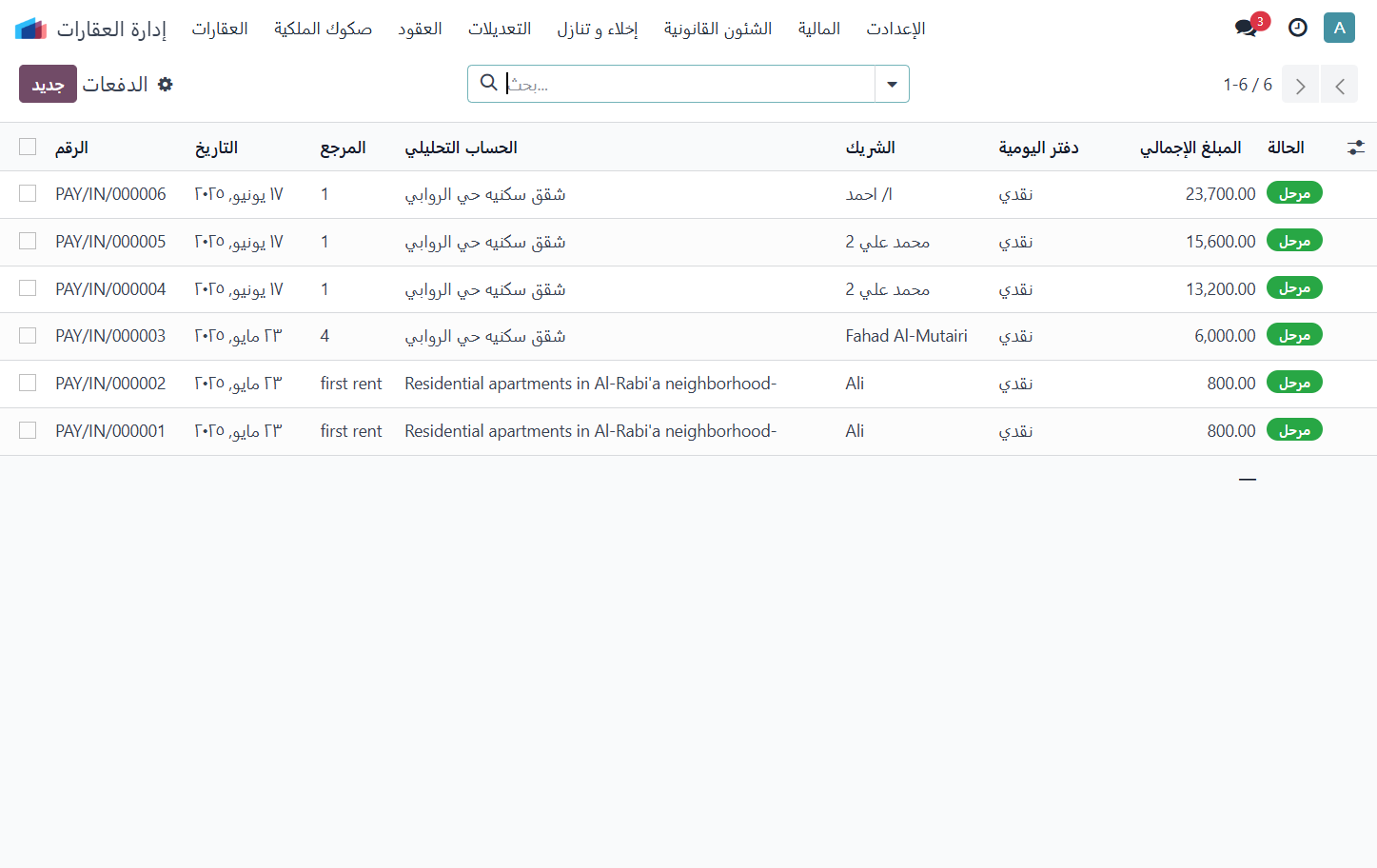Image resolution: width=1377 pixels, height=868 pixels.
Task: Open the user avatar A menu
Action: [1339, 28]
